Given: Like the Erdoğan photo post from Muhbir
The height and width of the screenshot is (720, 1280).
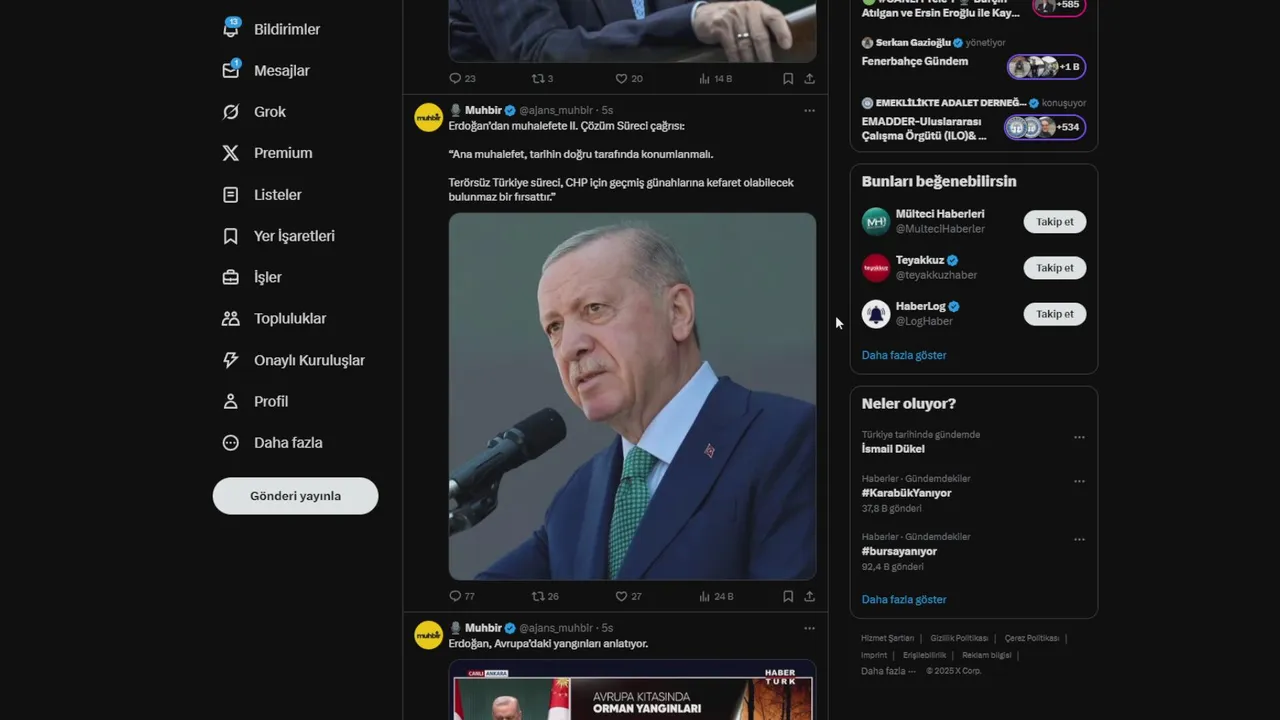Looking at the screenshot, I should (628, 596).
